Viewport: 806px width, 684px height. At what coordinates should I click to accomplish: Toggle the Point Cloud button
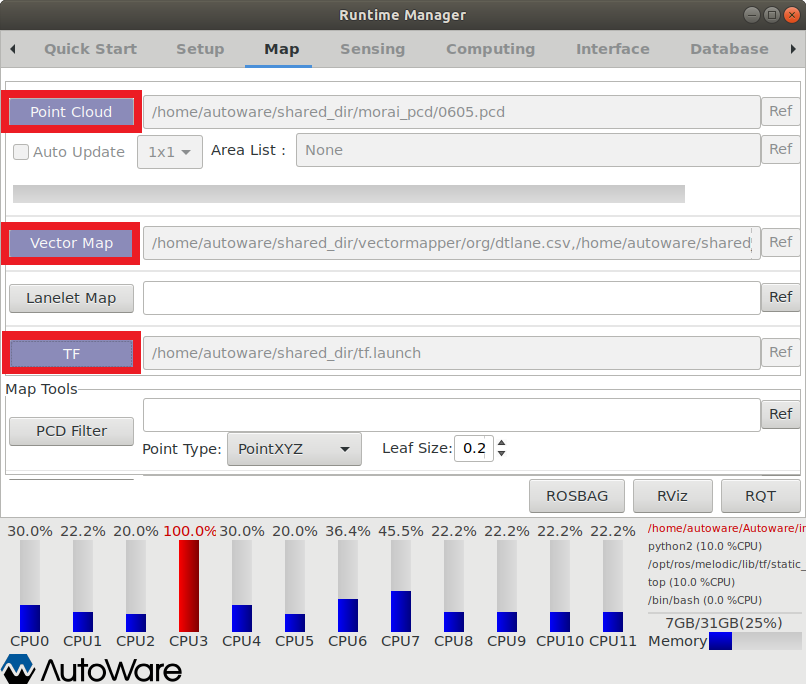click(71, 112)
